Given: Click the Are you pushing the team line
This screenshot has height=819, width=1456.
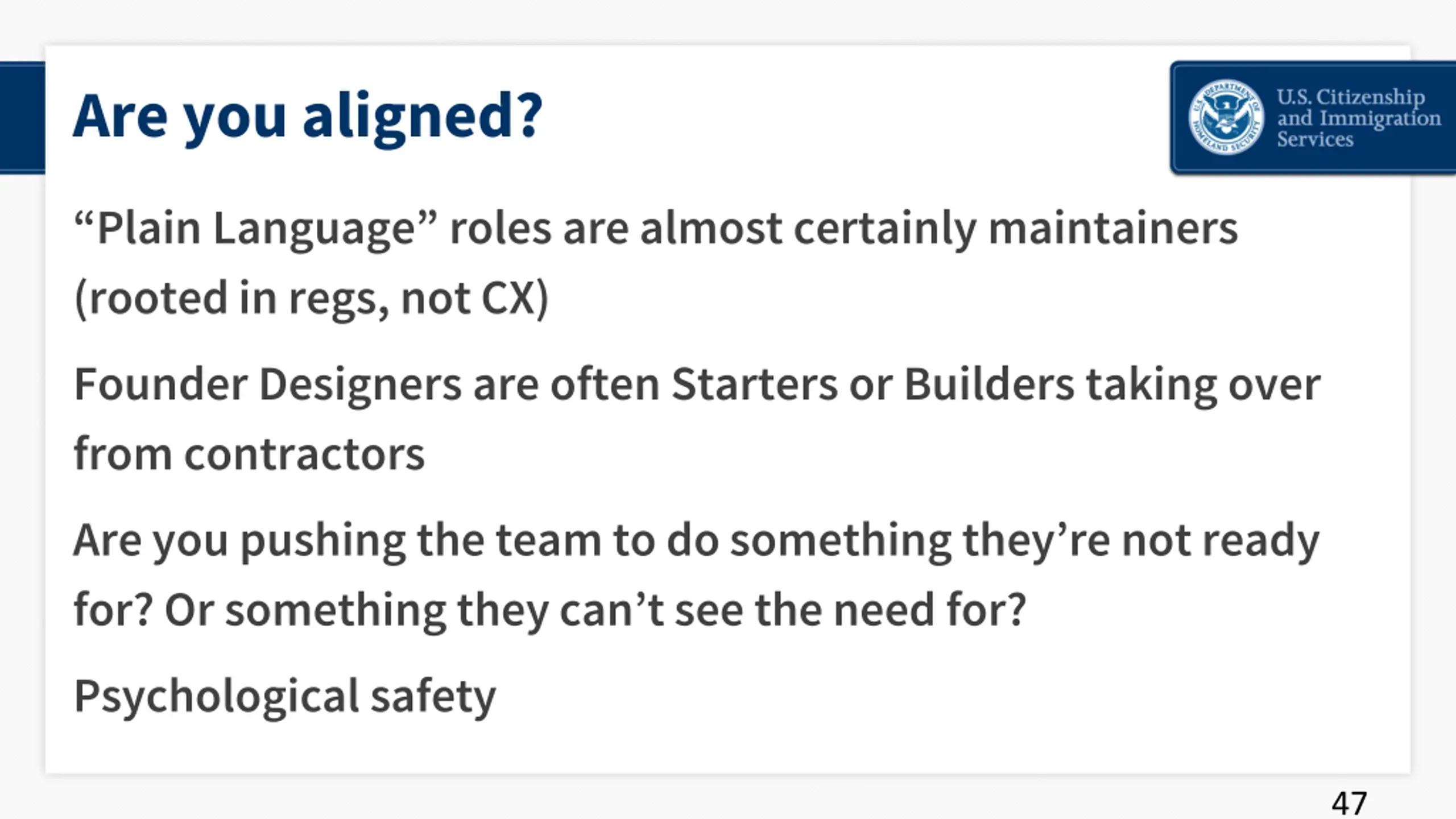Looking at the screenshot, I should pos(697,541).
